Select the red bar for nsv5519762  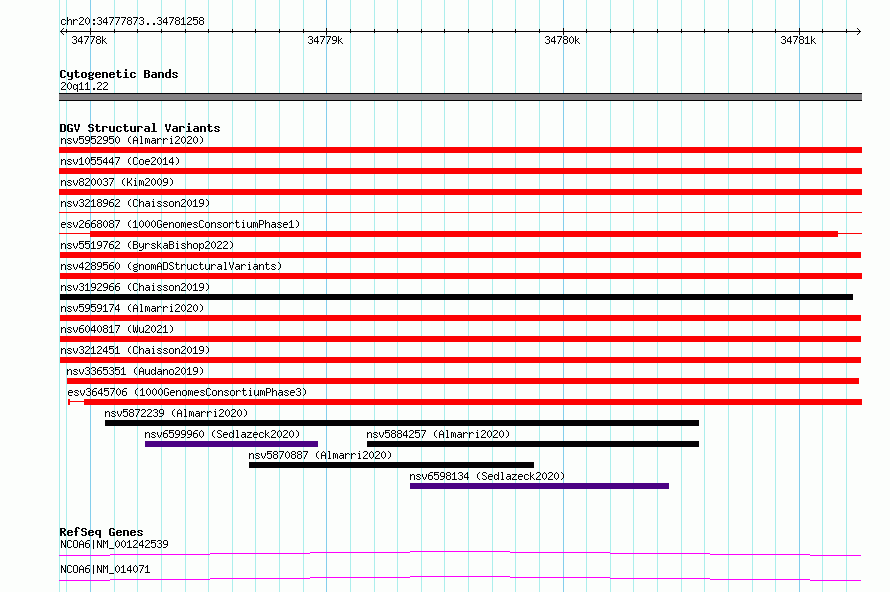460,255
